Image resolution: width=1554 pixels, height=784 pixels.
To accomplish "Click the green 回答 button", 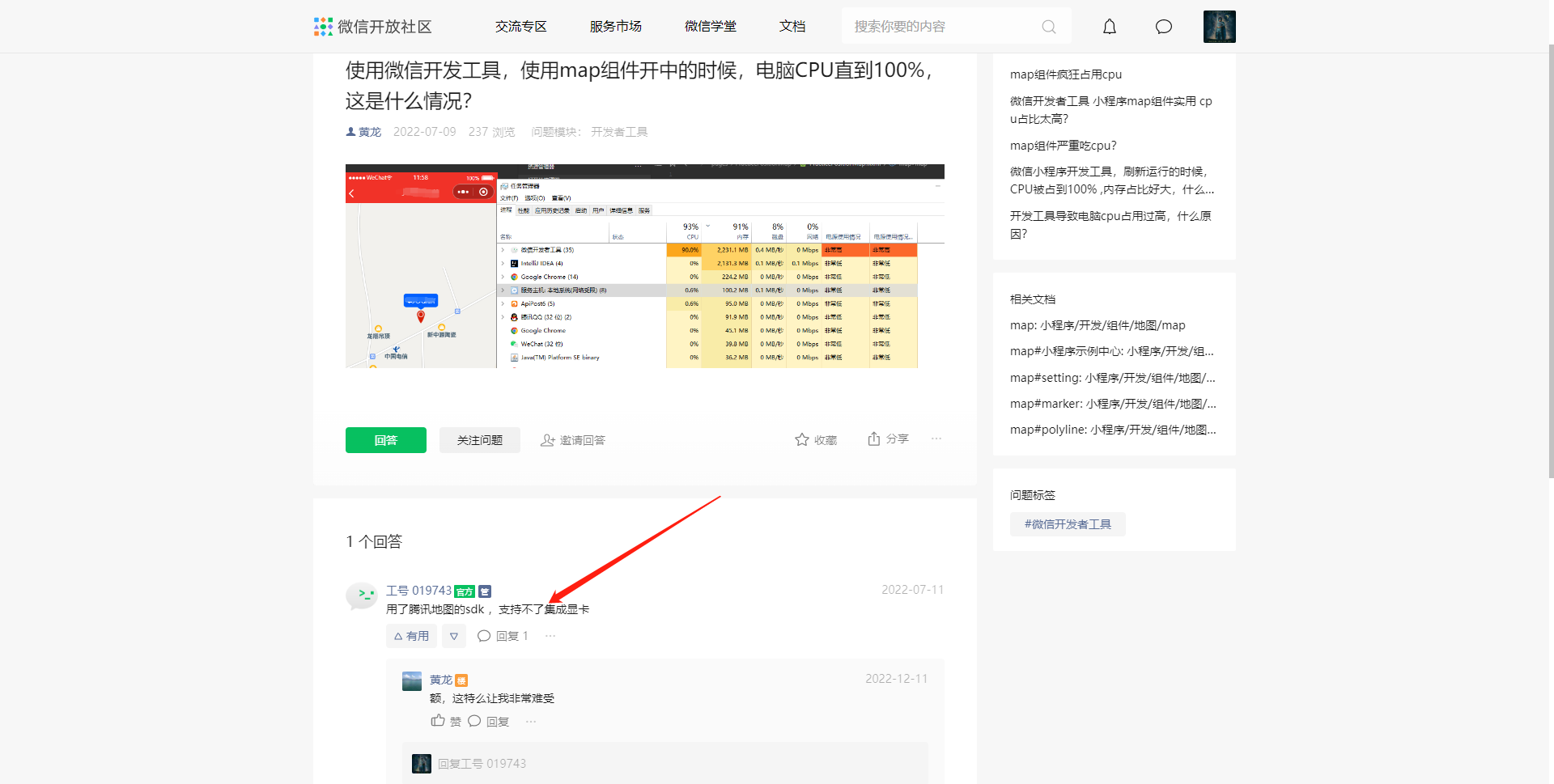I will click(x=386, y=440).
